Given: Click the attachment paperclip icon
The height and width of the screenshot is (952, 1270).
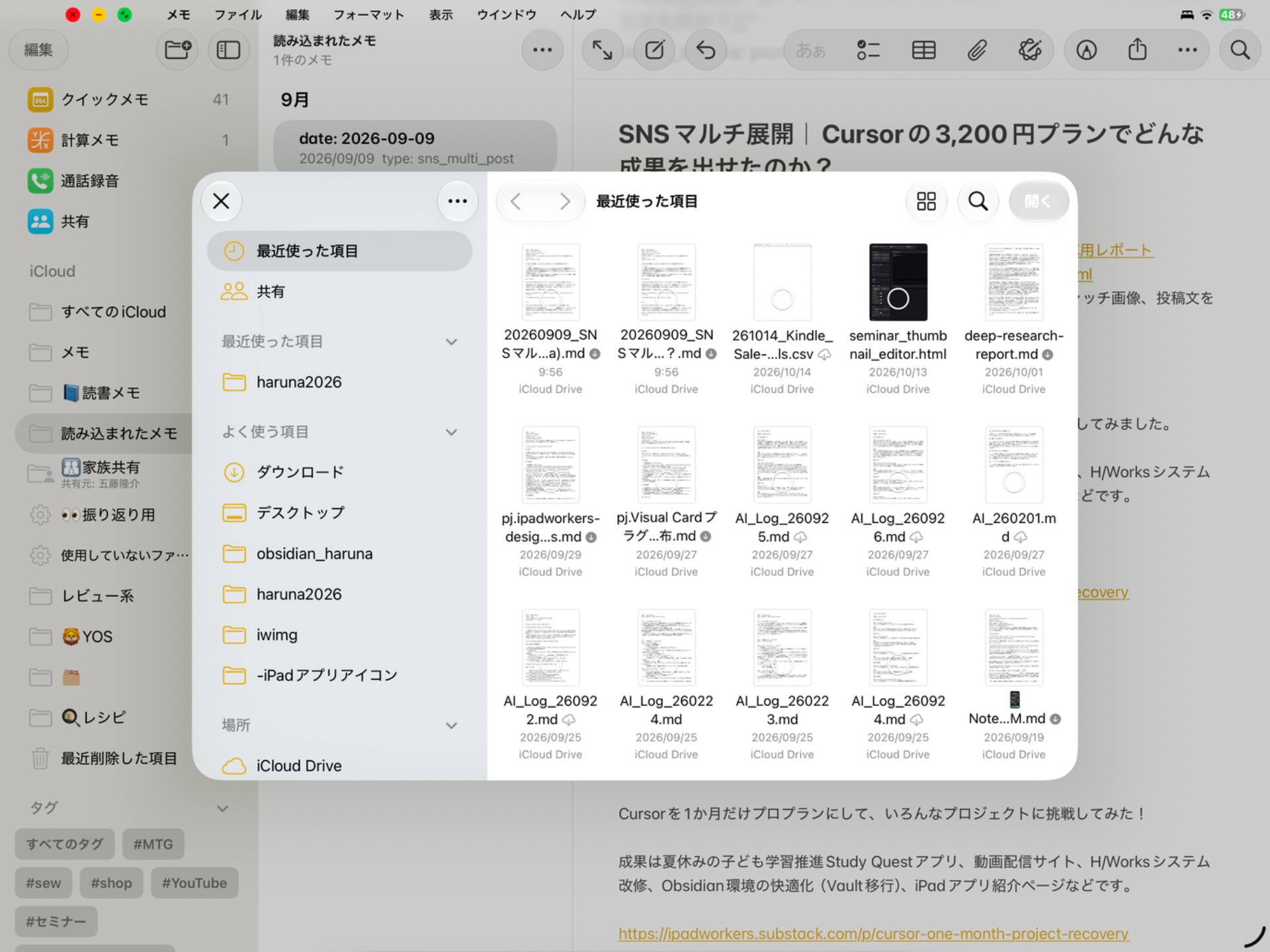Looking at the screenshot, I should 977,50.
